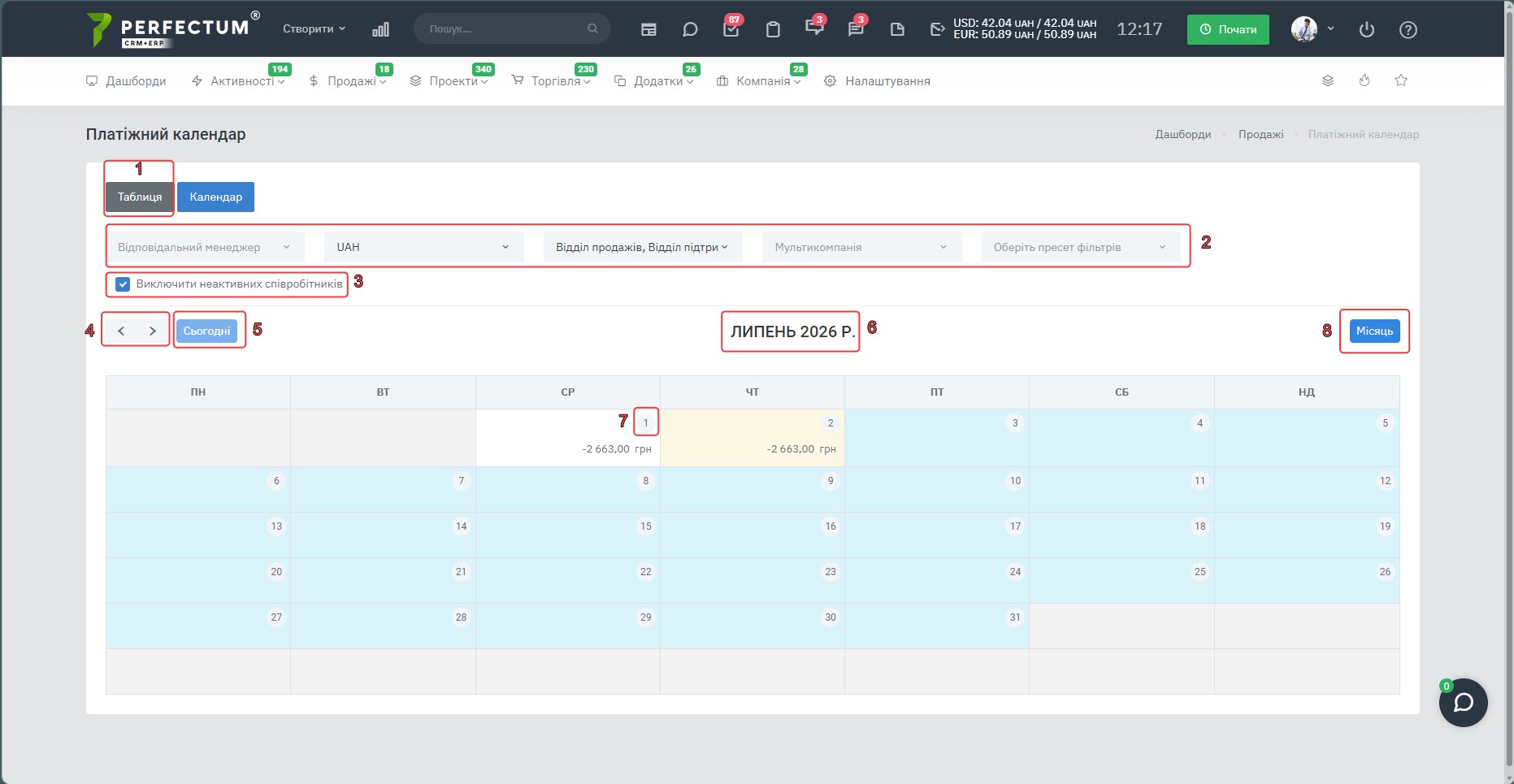Go to previous month arrow
Image resolution: width=1514 pixels, height=784 pixels.
(121, 331)
